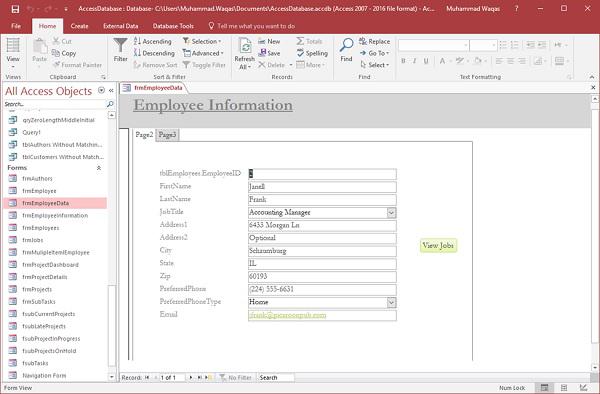
Task: Collapse the ribbon using the arrow
Action: 592,77
